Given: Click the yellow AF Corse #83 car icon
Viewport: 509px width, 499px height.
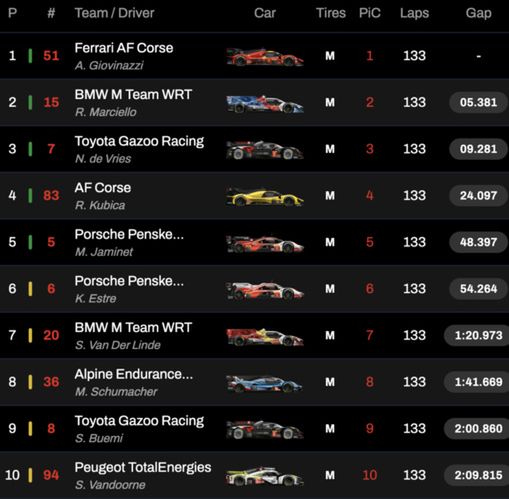Looking at the screenshot, I should pyautogui.click(x=265, y=196).
